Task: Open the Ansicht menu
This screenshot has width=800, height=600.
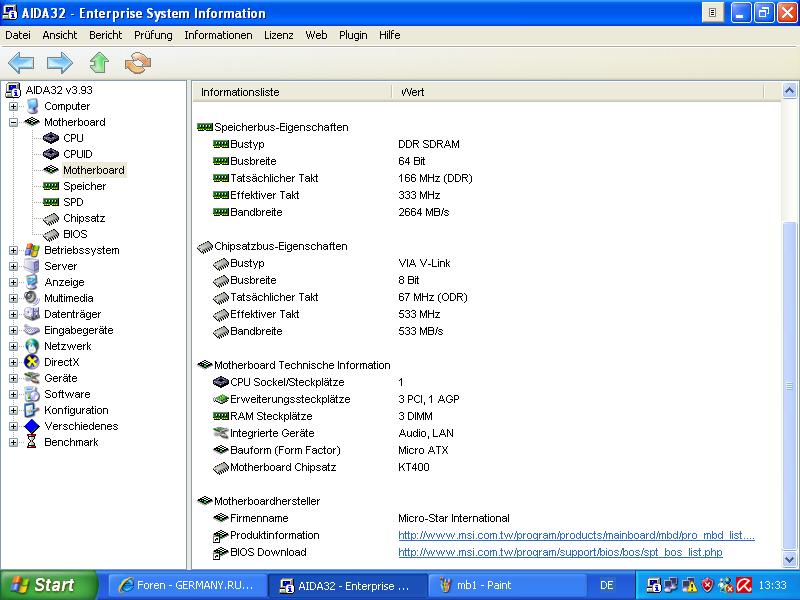Action: tap(60, 35)
